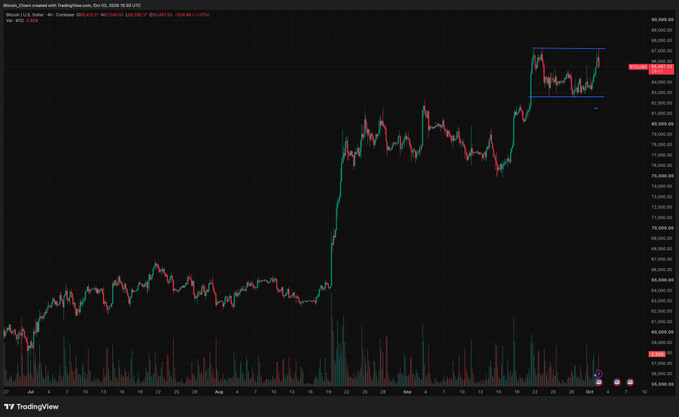Screen dimensions: 679x417
Task: Click the 65,000.00 price axis label
Action: (x=662, y=280)
